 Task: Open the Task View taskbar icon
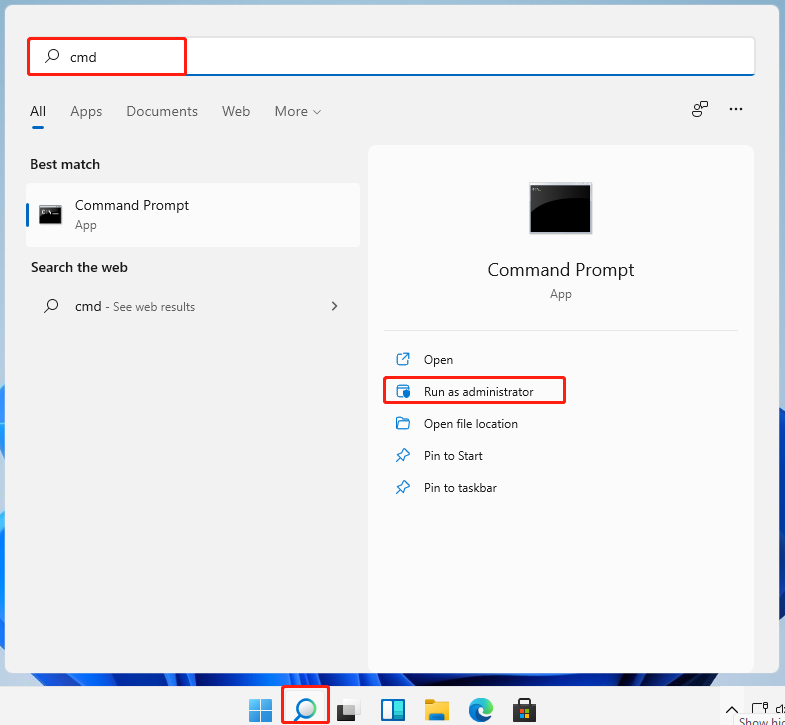coord(348,710)
